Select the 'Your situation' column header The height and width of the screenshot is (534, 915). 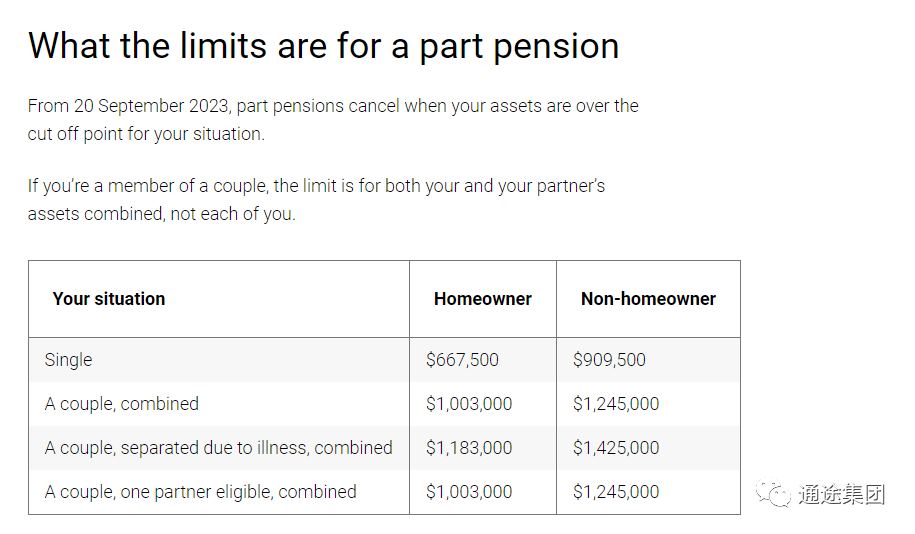[109, 299]
